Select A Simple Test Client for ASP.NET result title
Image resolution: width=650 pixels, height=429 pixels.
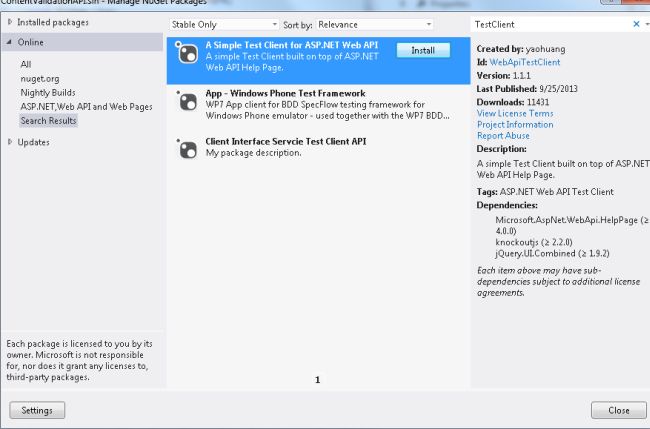tap(292, 45)
